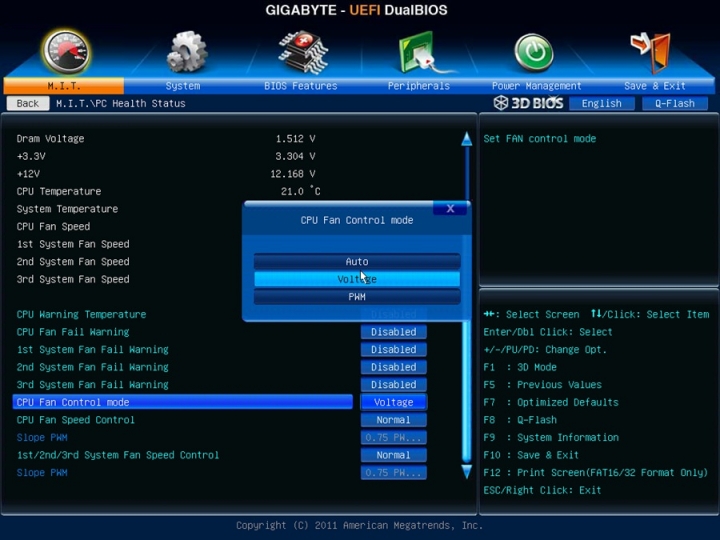Click the F7 Optimized Defaults hint
The width and height of the screenshot is (720, 540).
pos(551,402)
